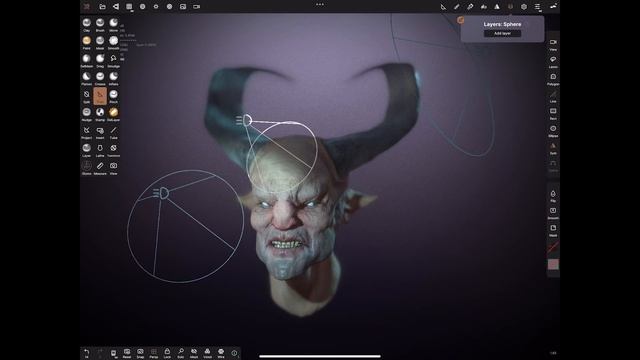The image size is (640, 360).
Task: Select the Stamp tool
Action: click(100, 114)
